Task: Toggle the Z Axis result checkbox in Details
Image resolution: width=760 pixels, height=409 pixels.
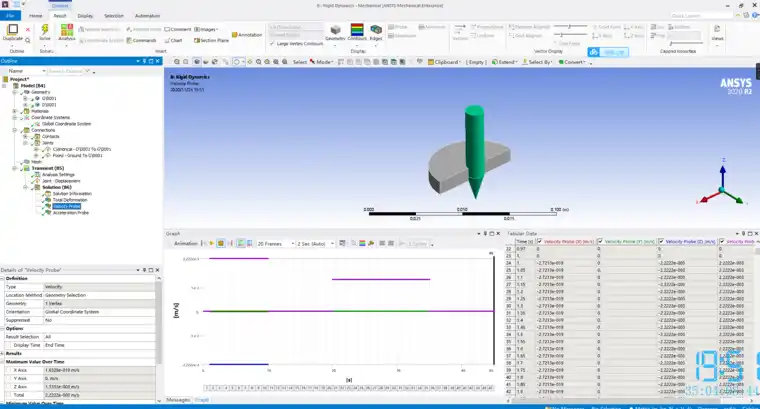Action: [9, 387]
